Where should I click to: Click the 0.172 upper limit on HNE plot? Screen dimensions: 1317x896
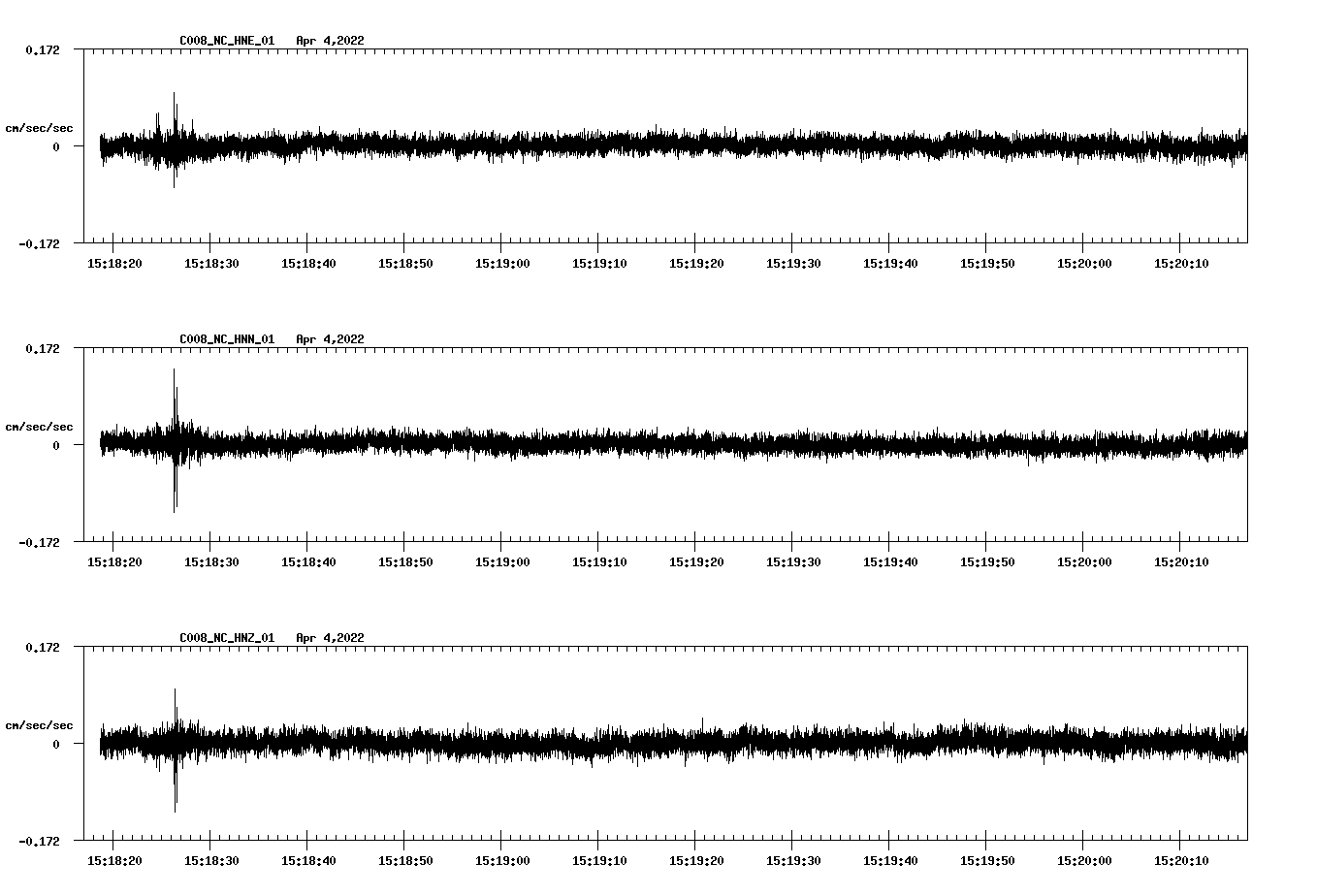42,49
